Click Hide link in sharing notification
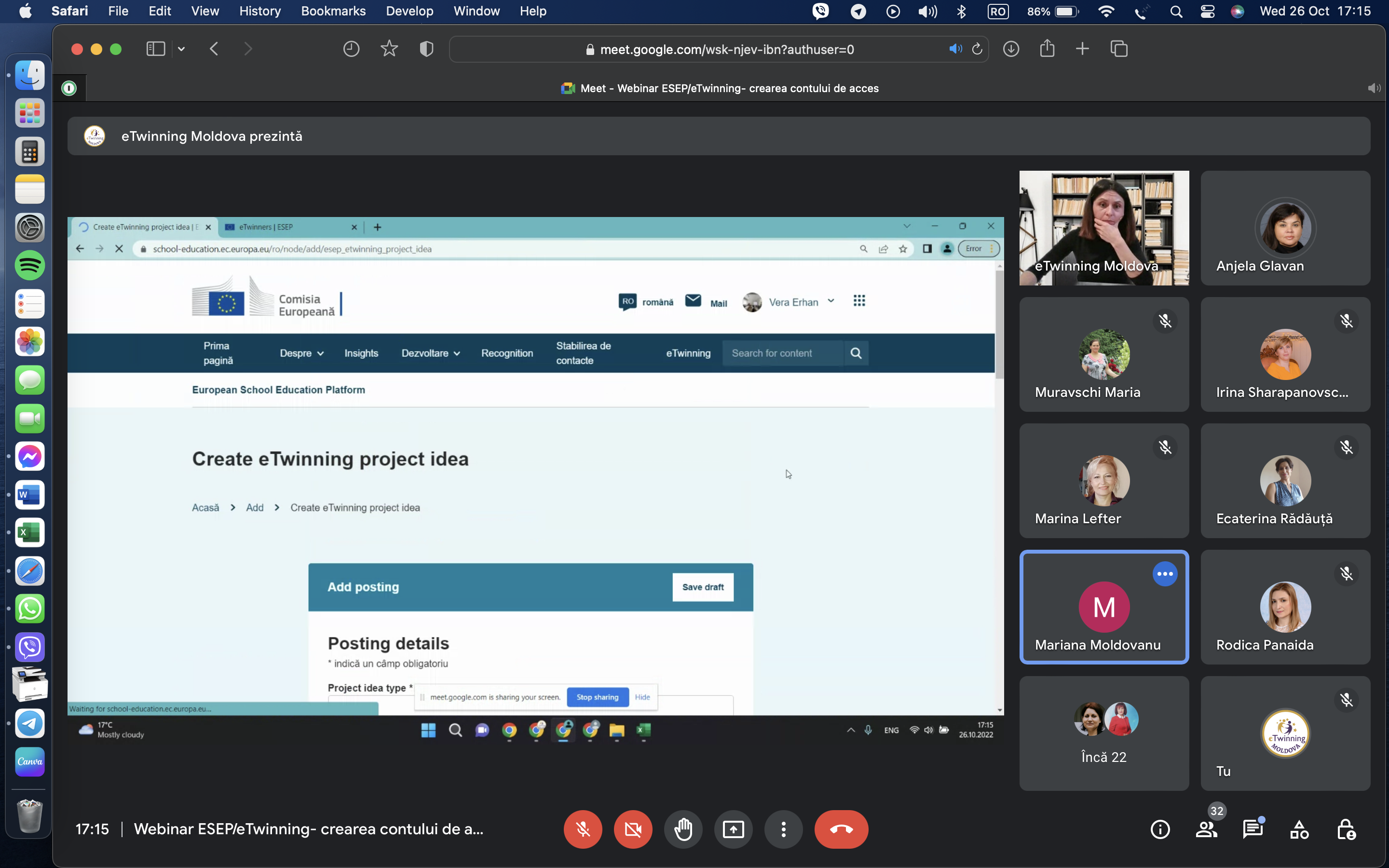This screenshot has height=868, width=1389. pos(642,697)
